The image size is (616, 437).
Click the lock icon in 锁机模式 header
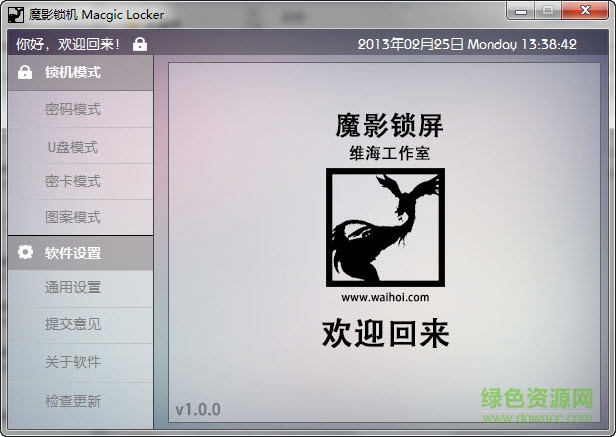pos(25,73)
